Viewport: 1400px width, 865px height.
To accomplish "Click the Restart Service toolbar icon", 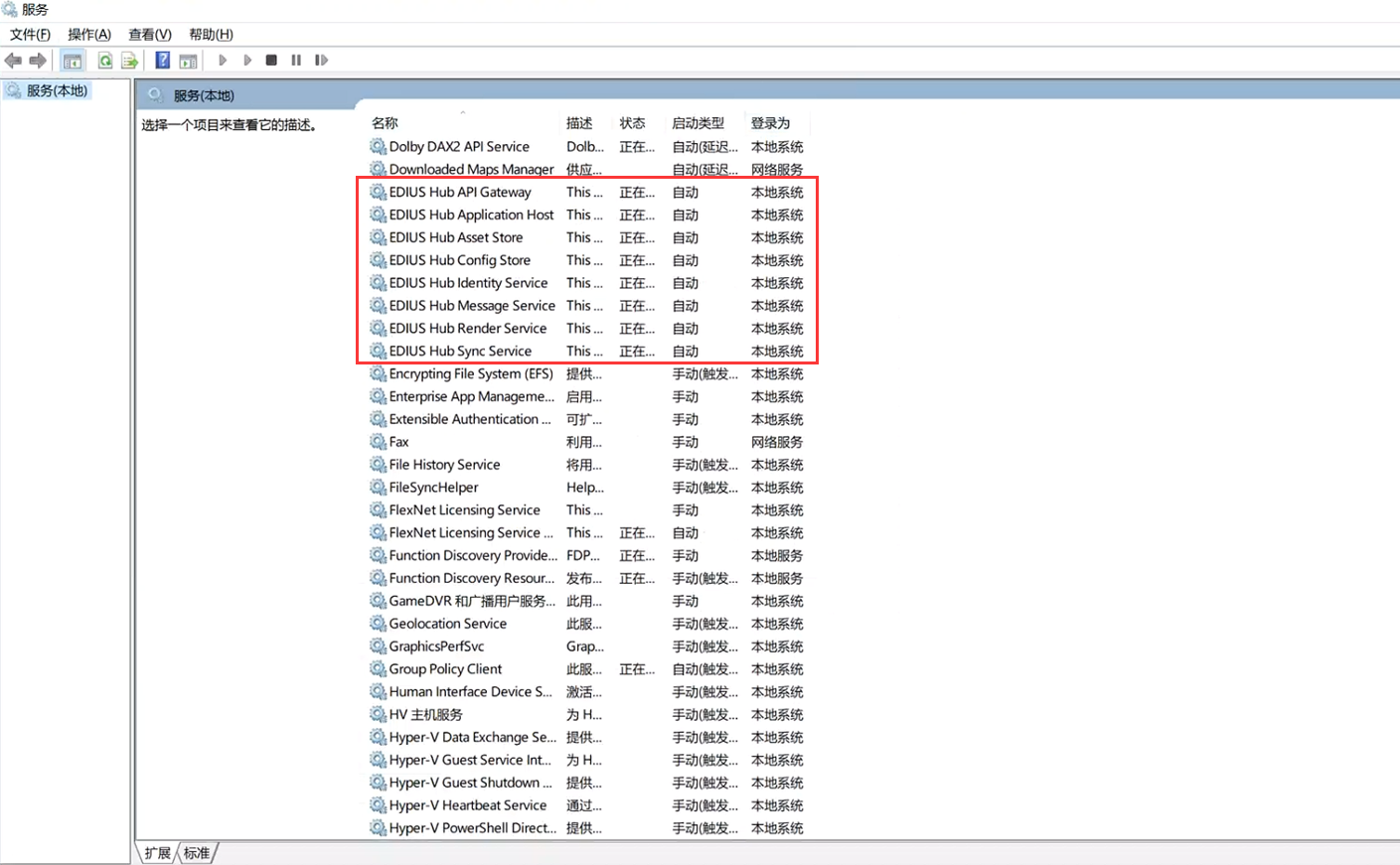I will [x=321, y=61].
